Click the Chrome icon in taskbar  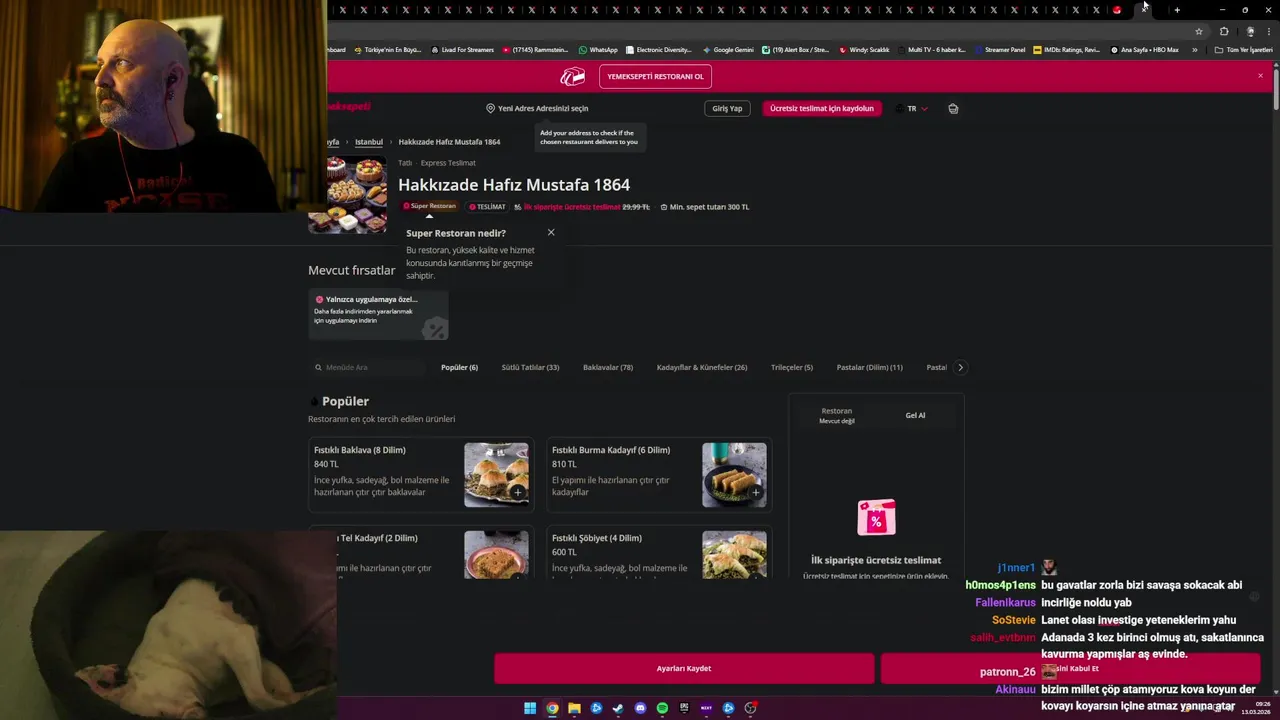pos(552,708)
